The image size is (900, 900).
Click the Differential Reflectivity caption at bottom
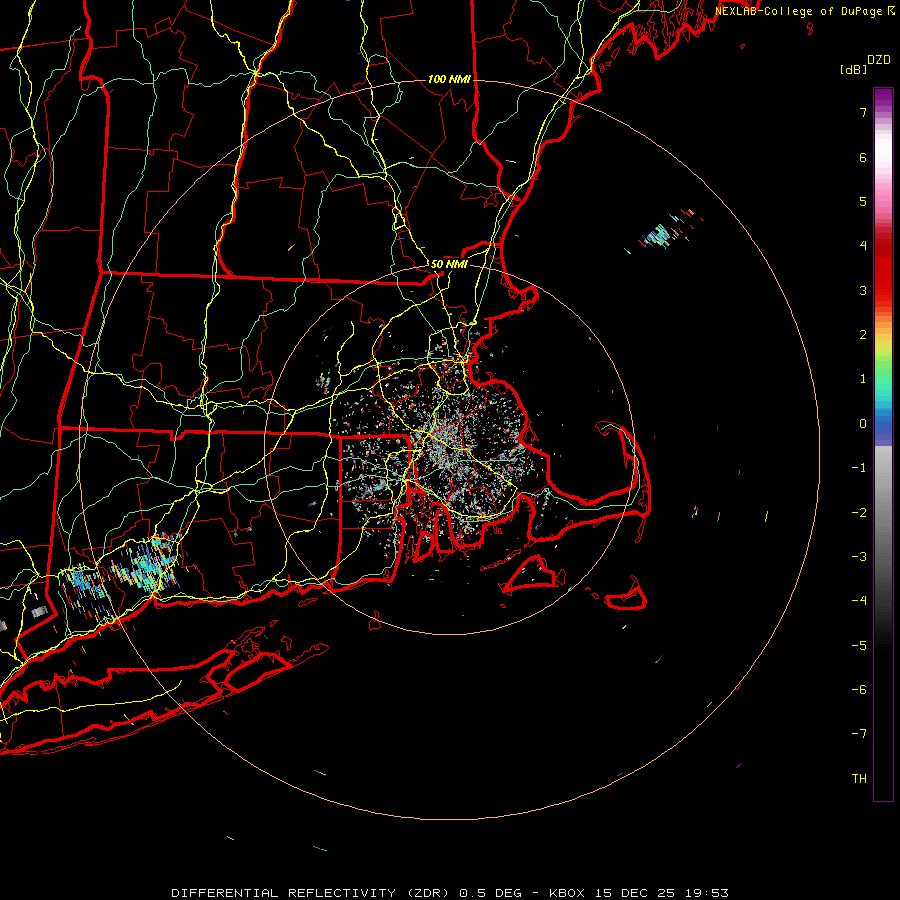click(x=450, y=893)
